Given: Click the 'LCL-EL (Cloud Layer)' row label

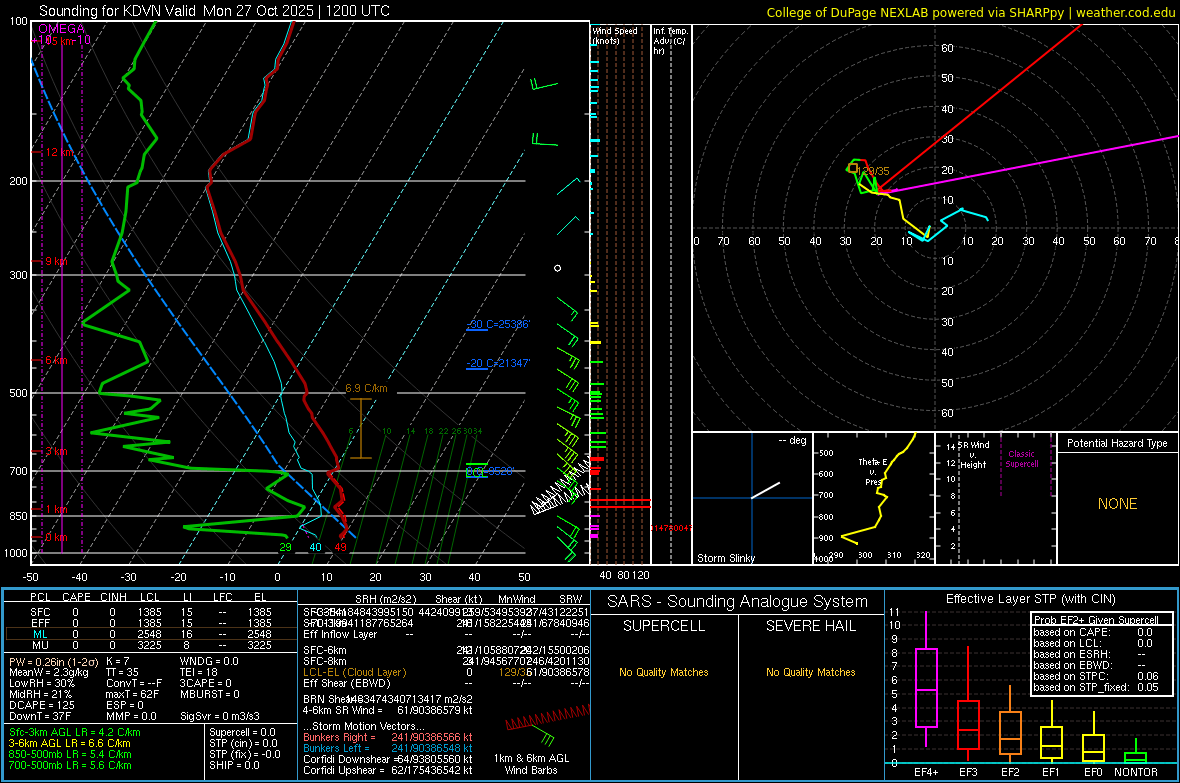Looking at the screenshot, I should pyautogui.click(x=354, y=672).
